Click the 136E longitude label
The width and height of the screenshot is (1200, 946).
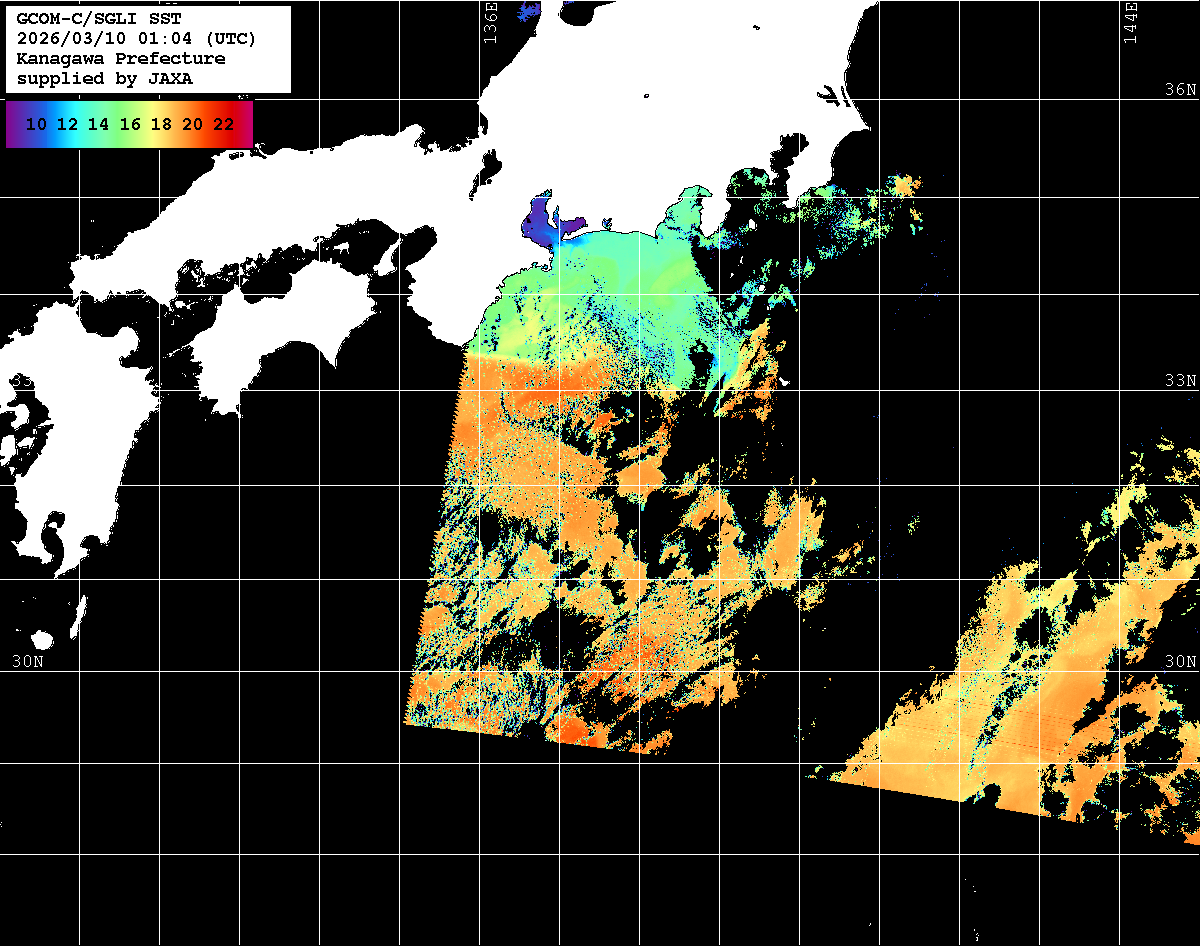[489, 20]
